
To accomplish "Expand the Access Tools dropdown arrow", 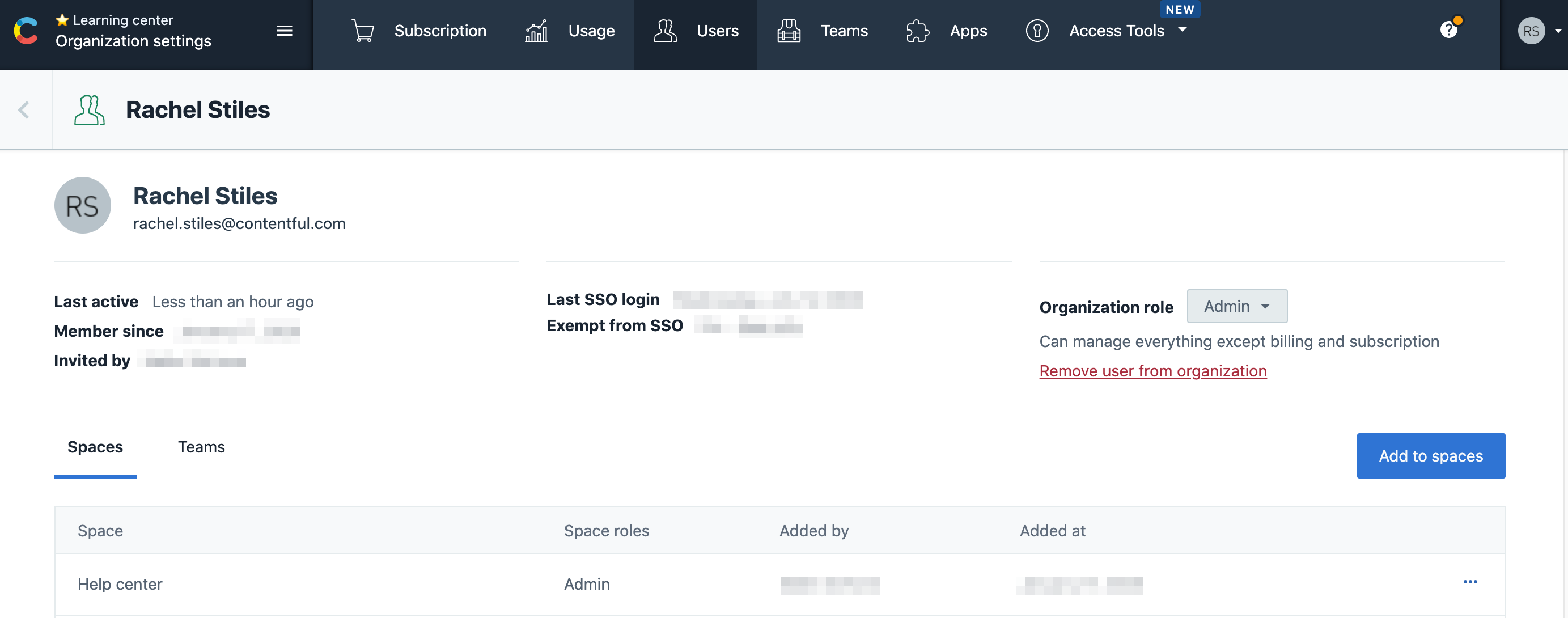I will tap(1183, 29).
